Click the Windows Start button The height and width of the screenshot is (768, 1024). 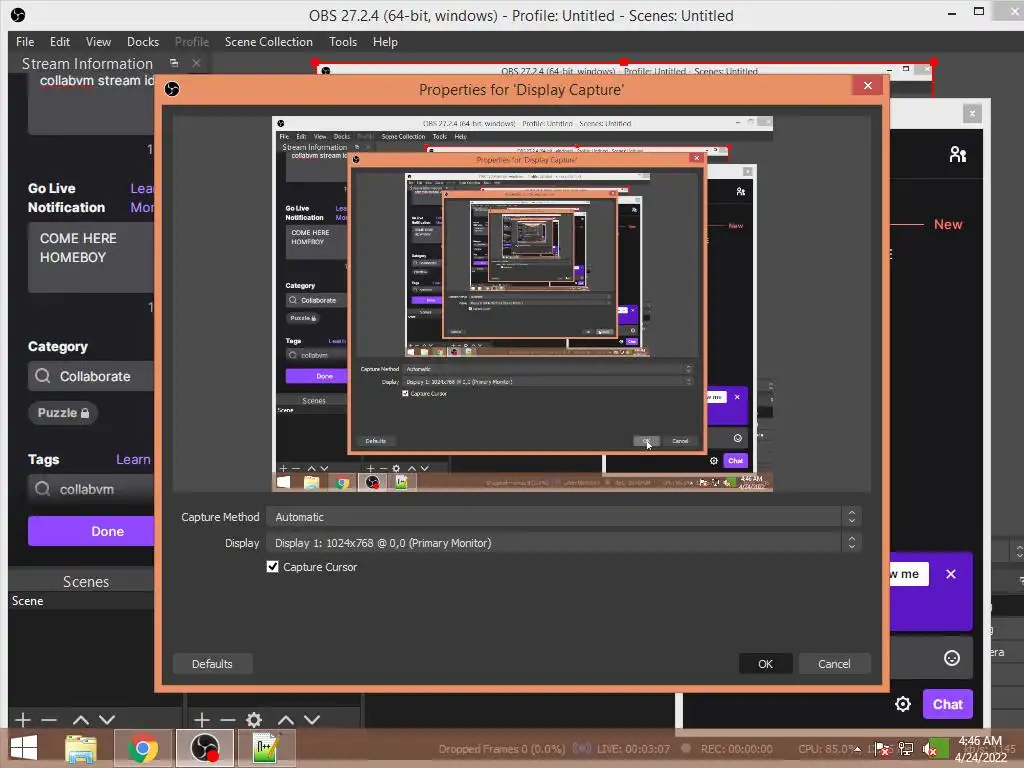coord(24,748)
